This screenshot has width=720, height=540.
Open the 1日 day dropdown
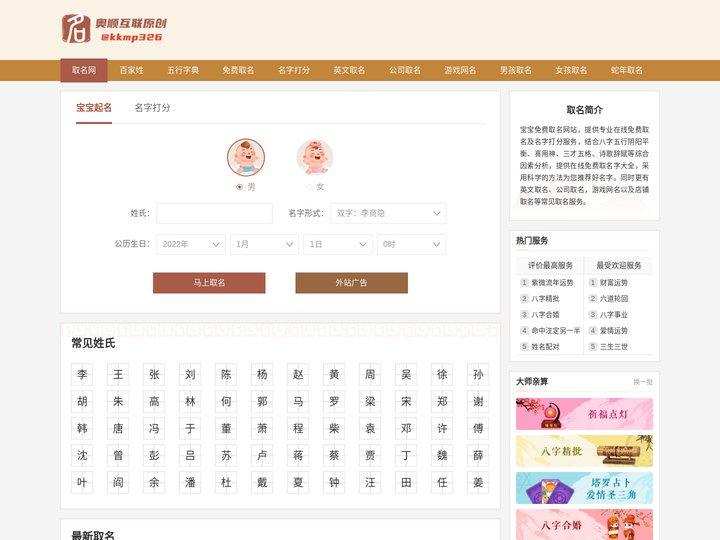click(x=338, y=244)
